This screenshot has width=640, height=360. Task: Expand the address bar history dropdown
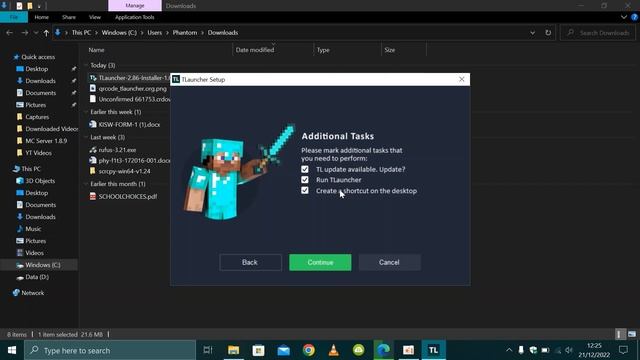click(532, 33)
